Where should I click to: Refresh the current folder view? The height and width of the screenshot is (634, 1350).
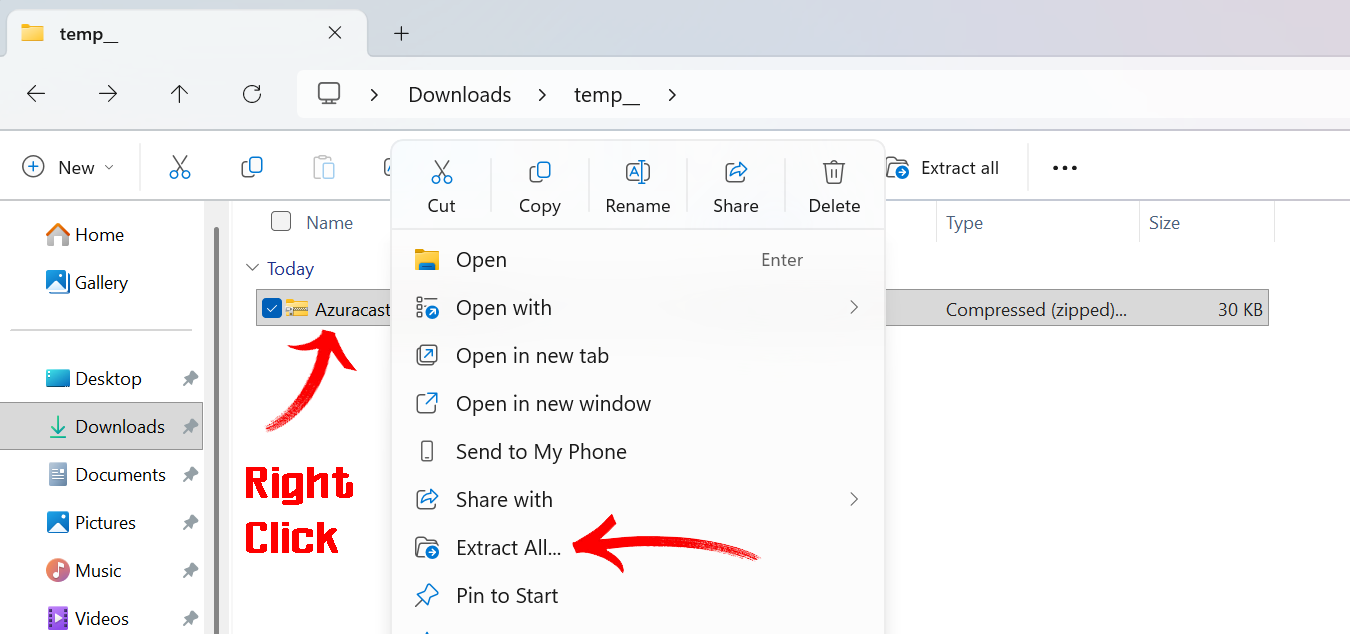click(x=252, y=94)
